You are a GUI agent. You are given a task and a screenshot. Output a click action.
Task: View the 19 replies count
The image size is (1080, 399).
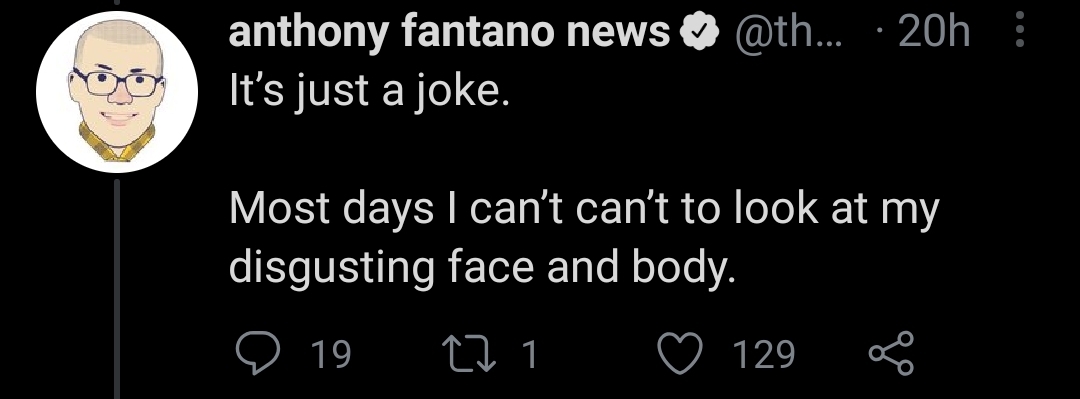tap(331, 354)
